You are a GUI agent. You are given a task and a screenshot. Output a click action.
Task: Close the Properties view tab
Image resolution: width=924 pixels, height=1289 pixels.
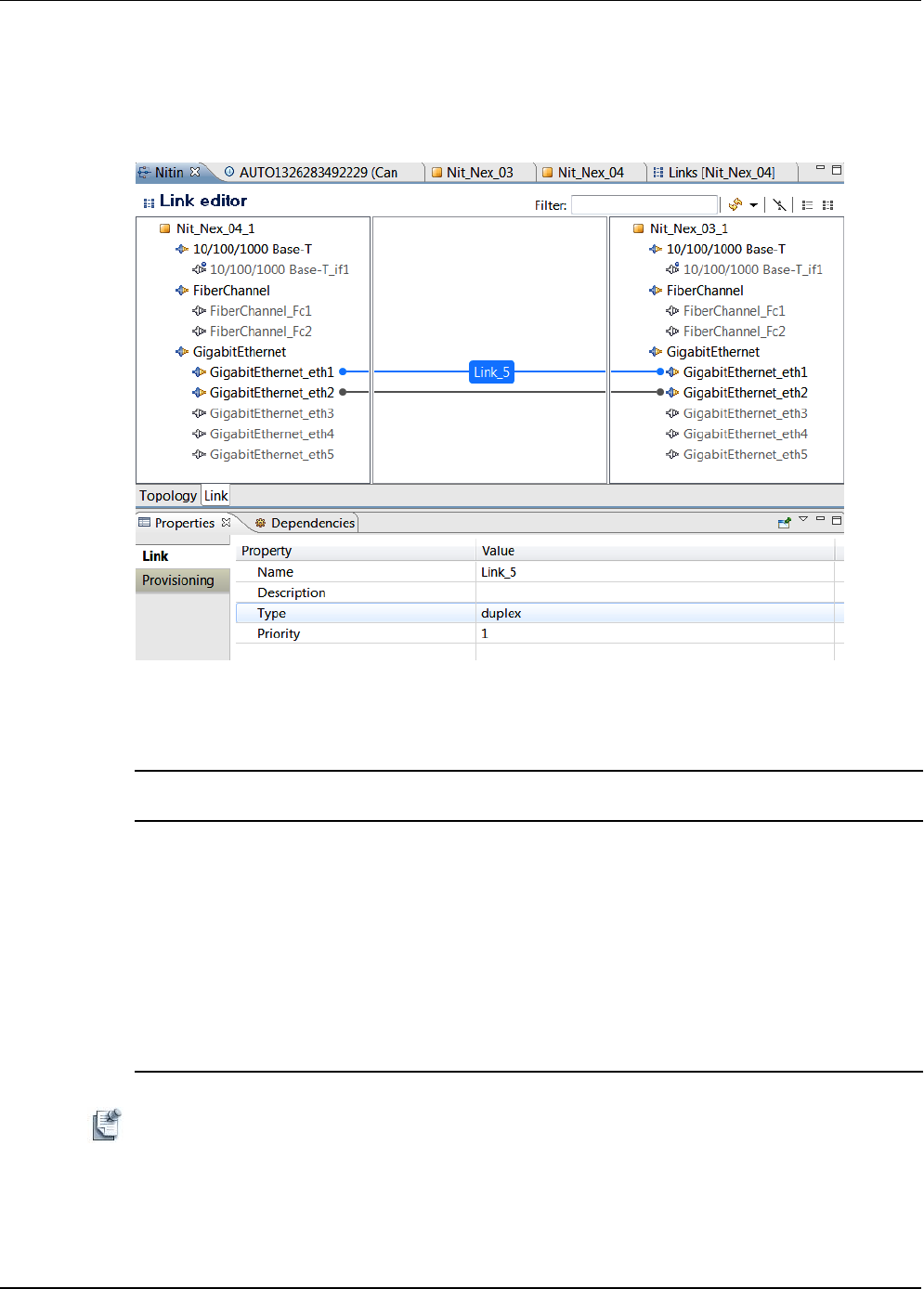[226, 523]
